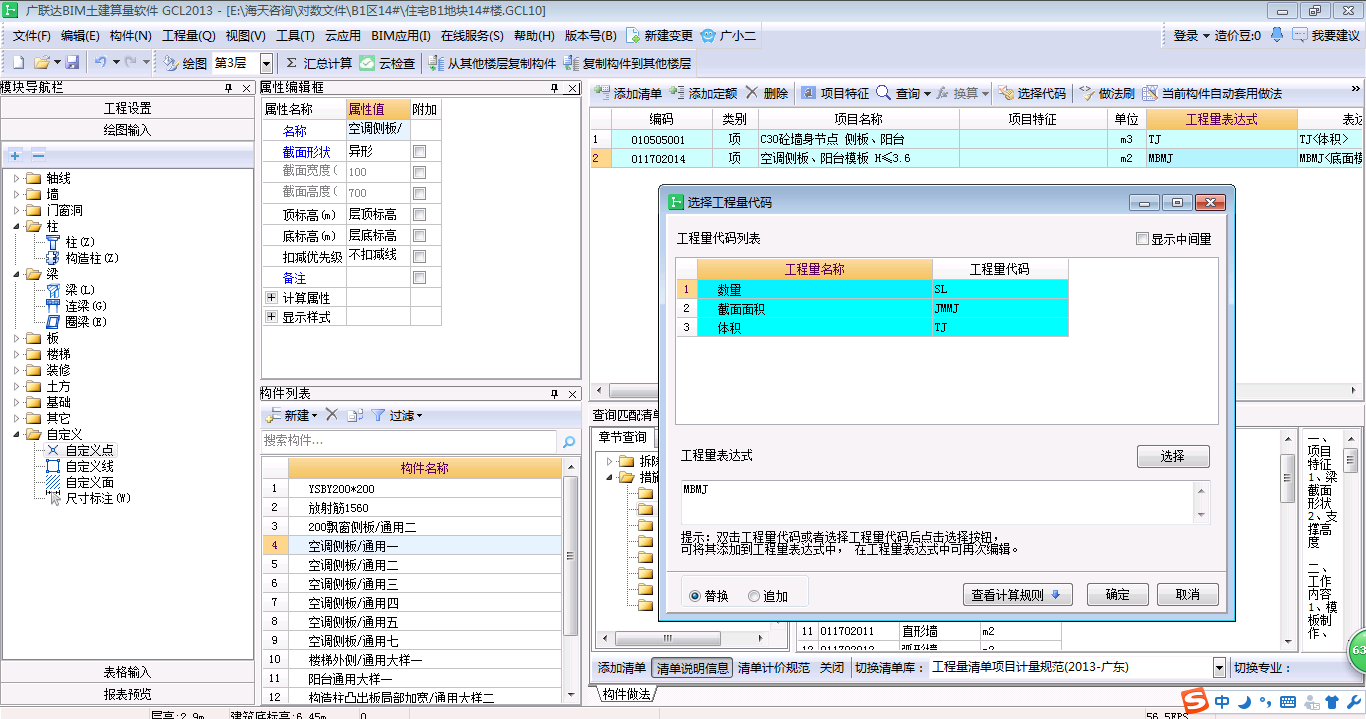This screenshot has height=719, width=1366.
Task: Click delete X icon in 构件列表 toolbar
Action: click(333, 415)
